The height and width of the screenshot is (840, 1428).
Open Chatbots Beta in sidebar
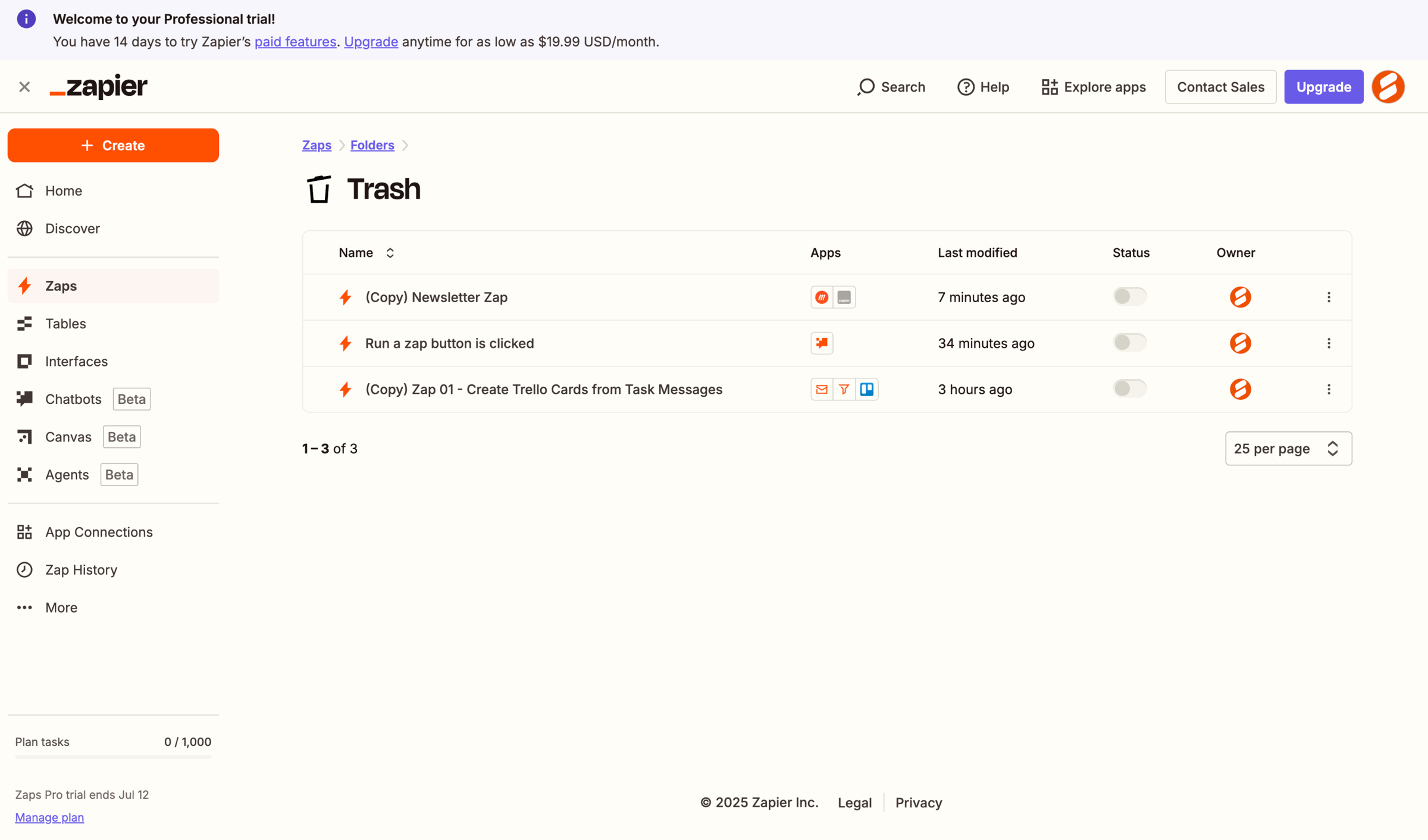click(113, 399)
